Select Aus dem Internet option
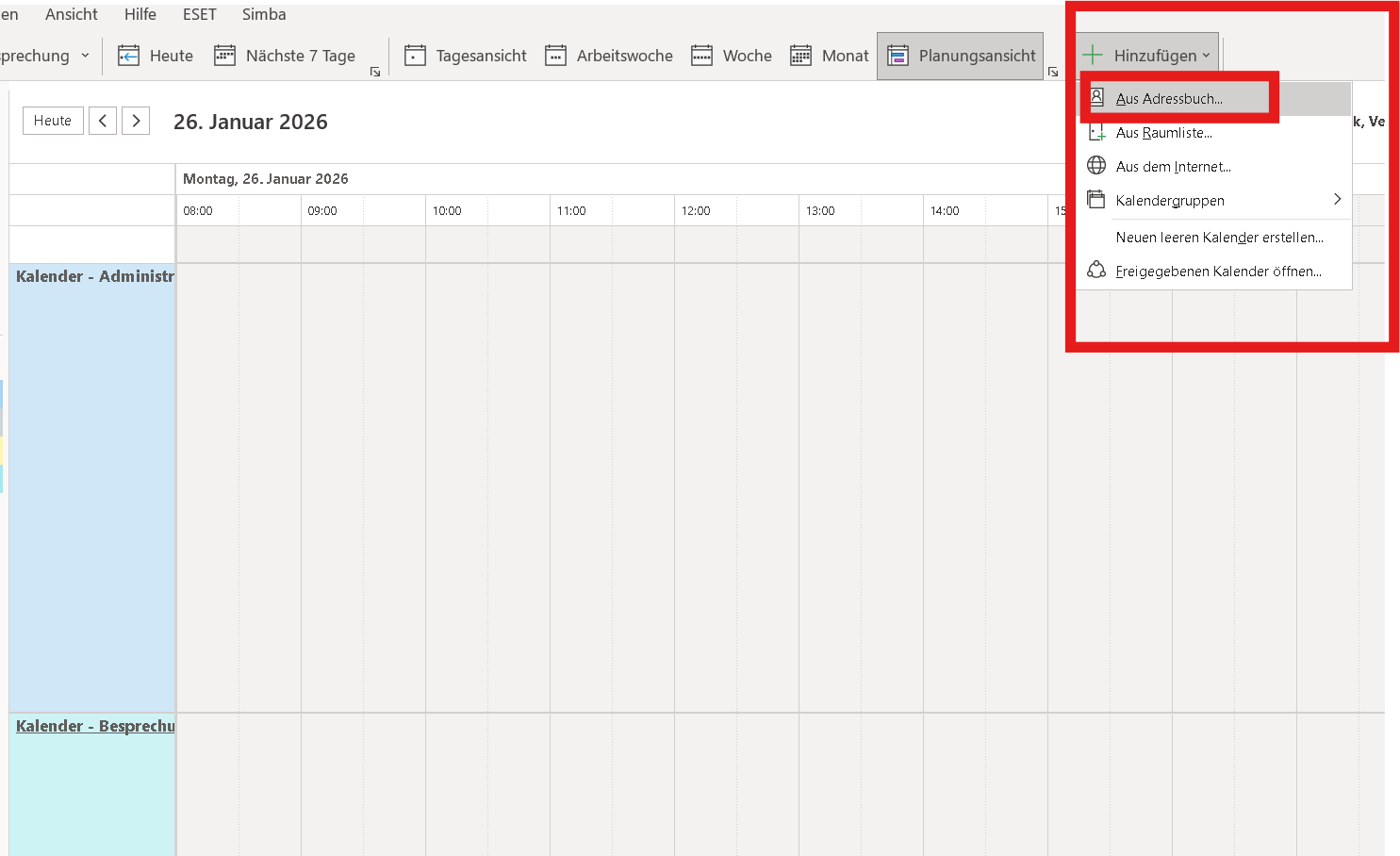Image resolution: width=1400 pixels, height=856 pixels. pos(1173,167)
